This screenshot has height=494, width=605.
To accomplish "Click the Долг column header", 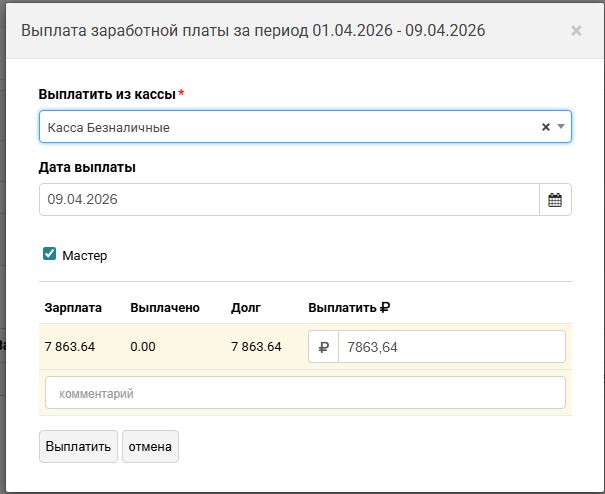I will (x=245, y=308).
